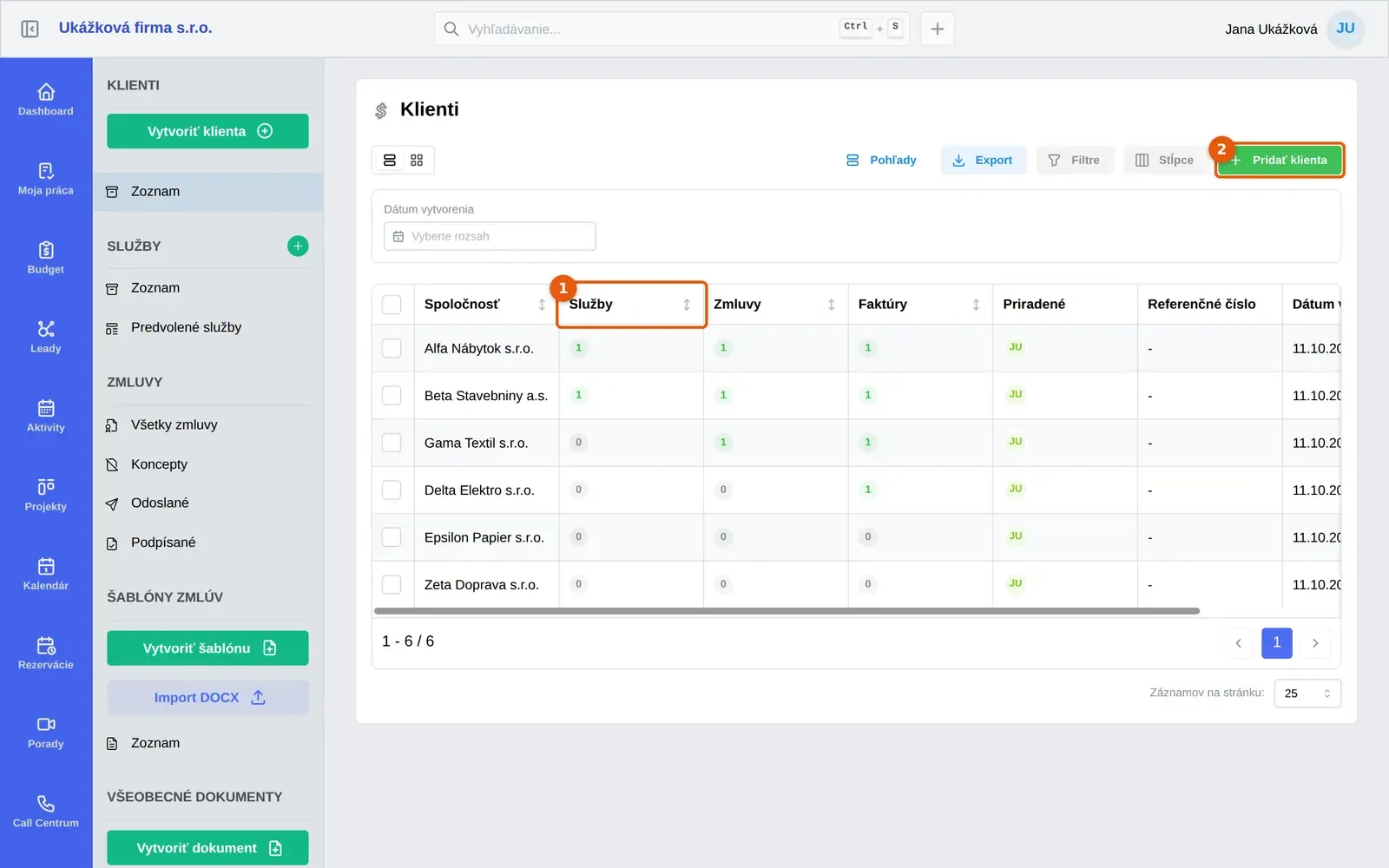Open Koncepty contracts list

tap(208, 464)
